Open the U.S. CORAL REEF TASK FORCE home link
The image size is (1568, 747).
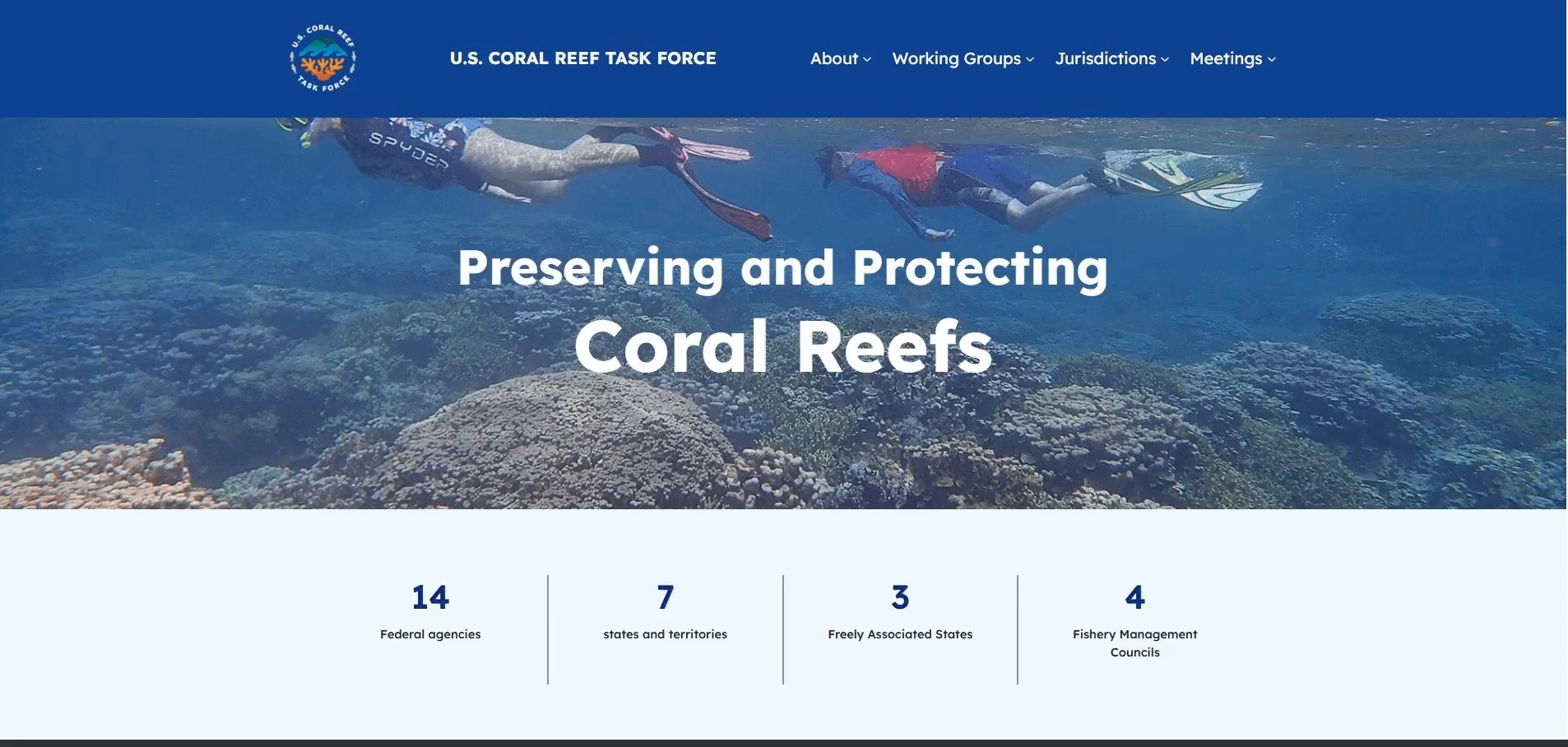click(582, 58)
